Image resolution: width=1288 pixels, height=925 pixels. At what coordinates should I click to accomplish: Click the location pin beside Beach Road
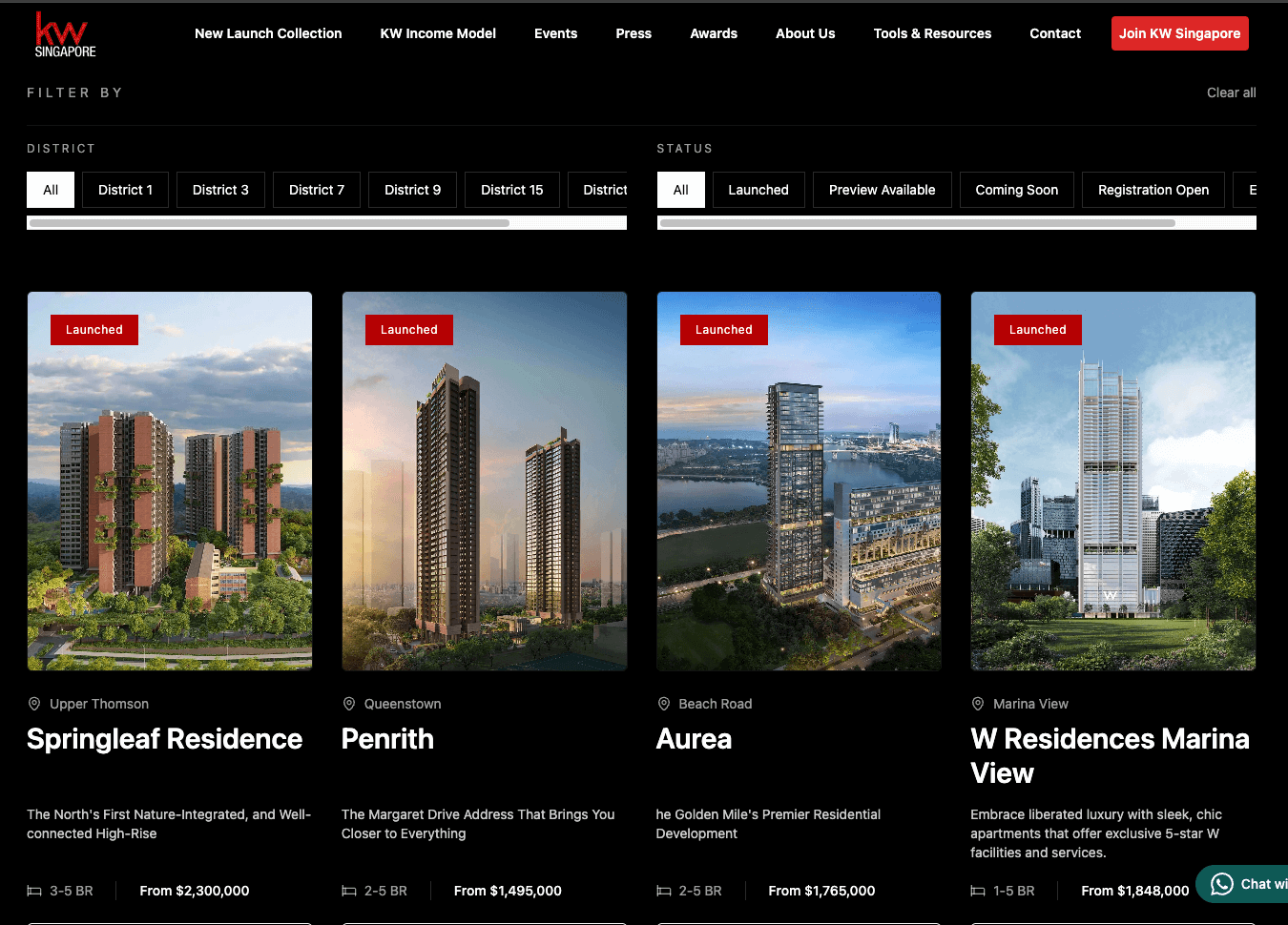click(x=664, y=704)
